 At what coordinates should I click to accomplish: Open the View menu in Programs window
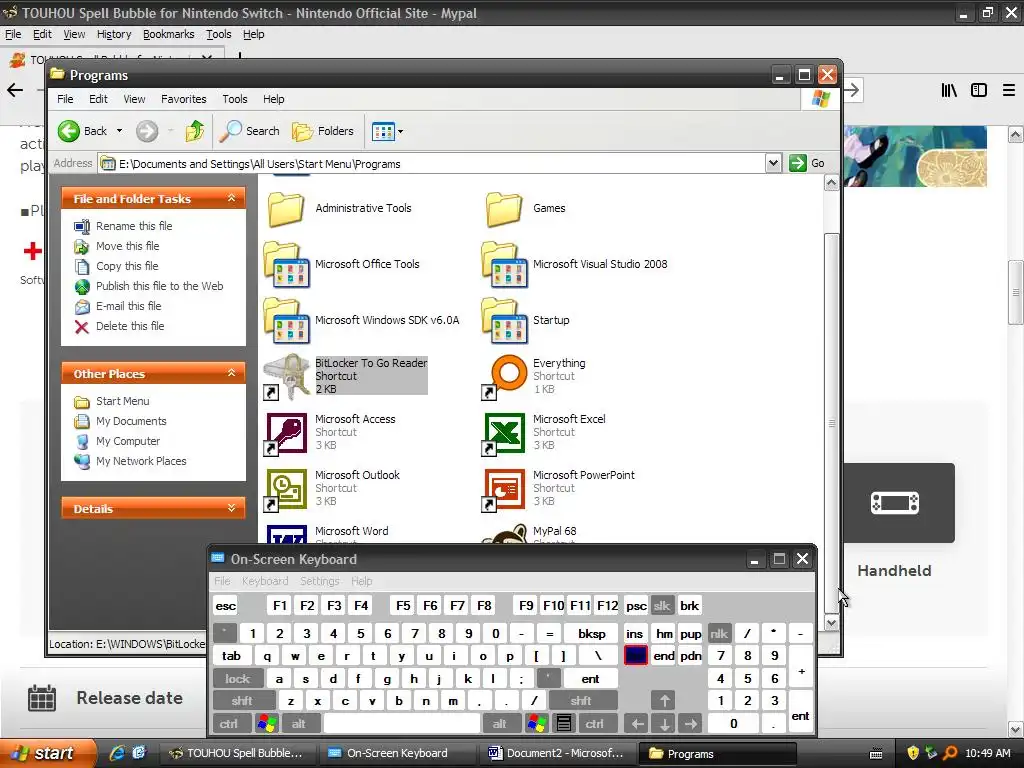click(134, 99)
